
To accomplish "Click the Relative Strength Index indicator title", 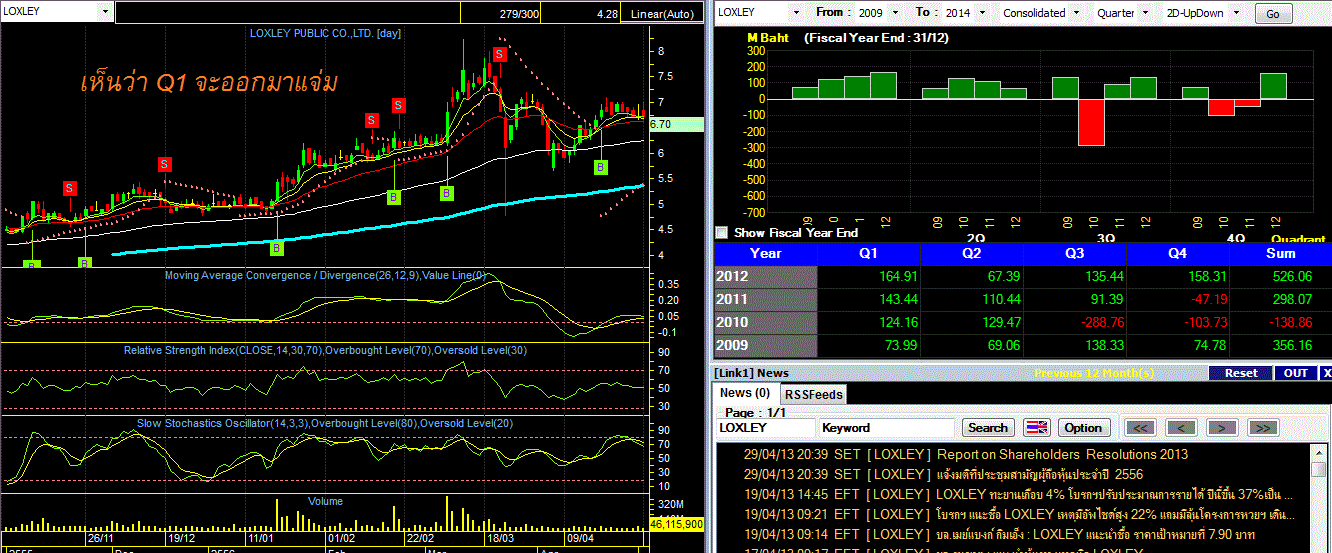I will click(x=325, y=350).
